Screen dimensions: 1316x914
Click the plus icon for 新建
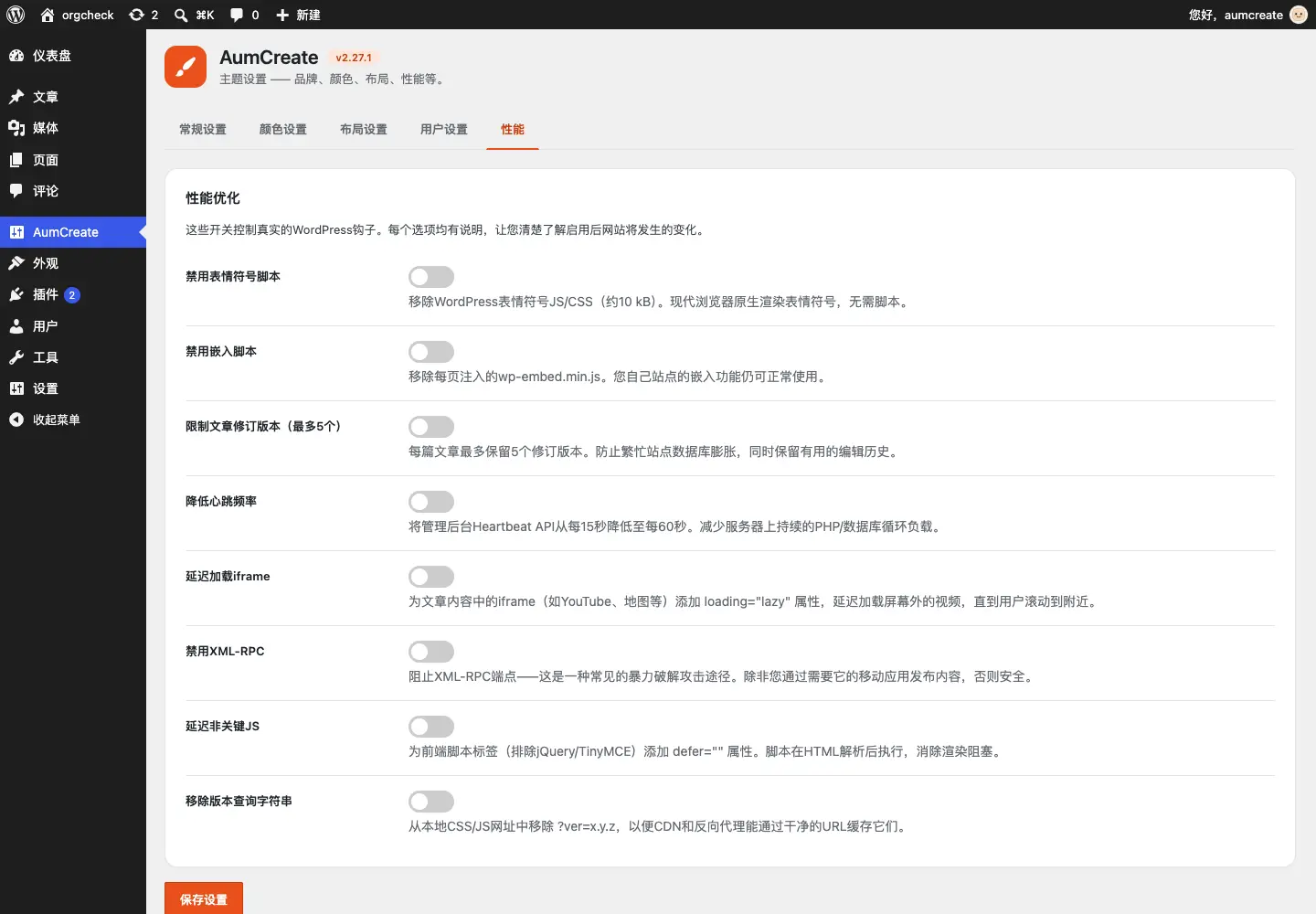coord(282,15)
